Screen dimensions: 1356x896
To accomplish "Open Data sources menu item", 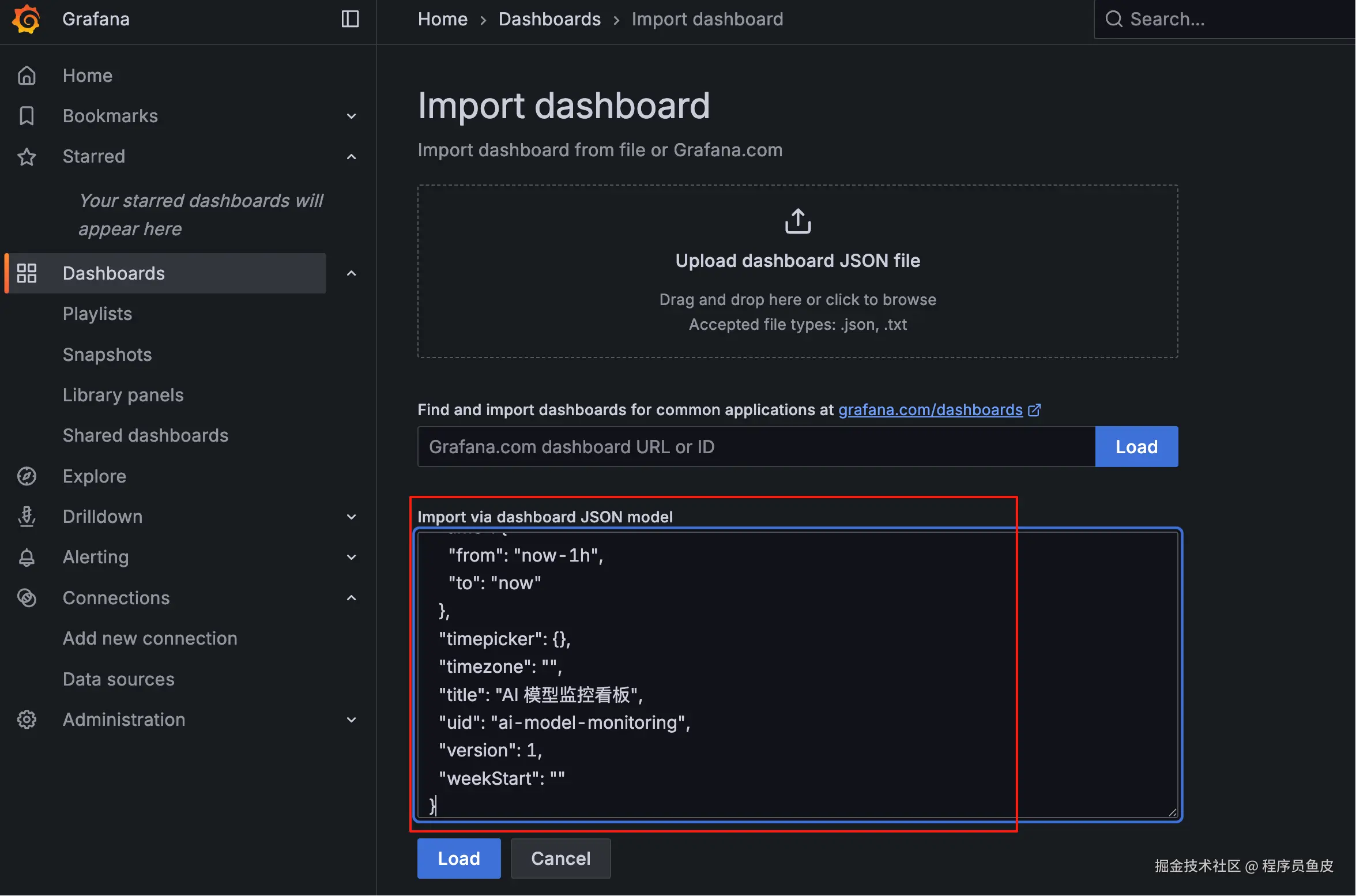I will 118,679.
